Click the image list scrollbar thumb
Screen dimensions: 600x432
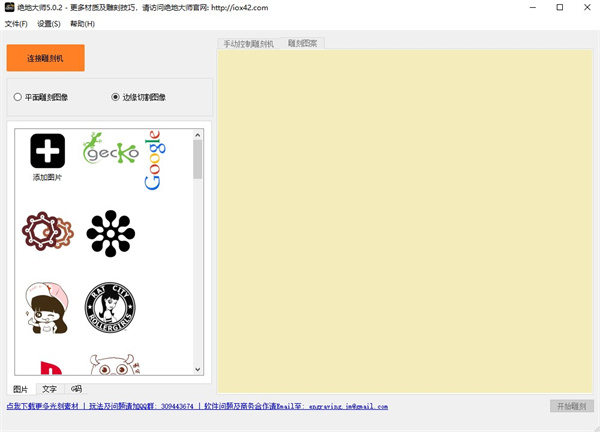pos(197,159)
